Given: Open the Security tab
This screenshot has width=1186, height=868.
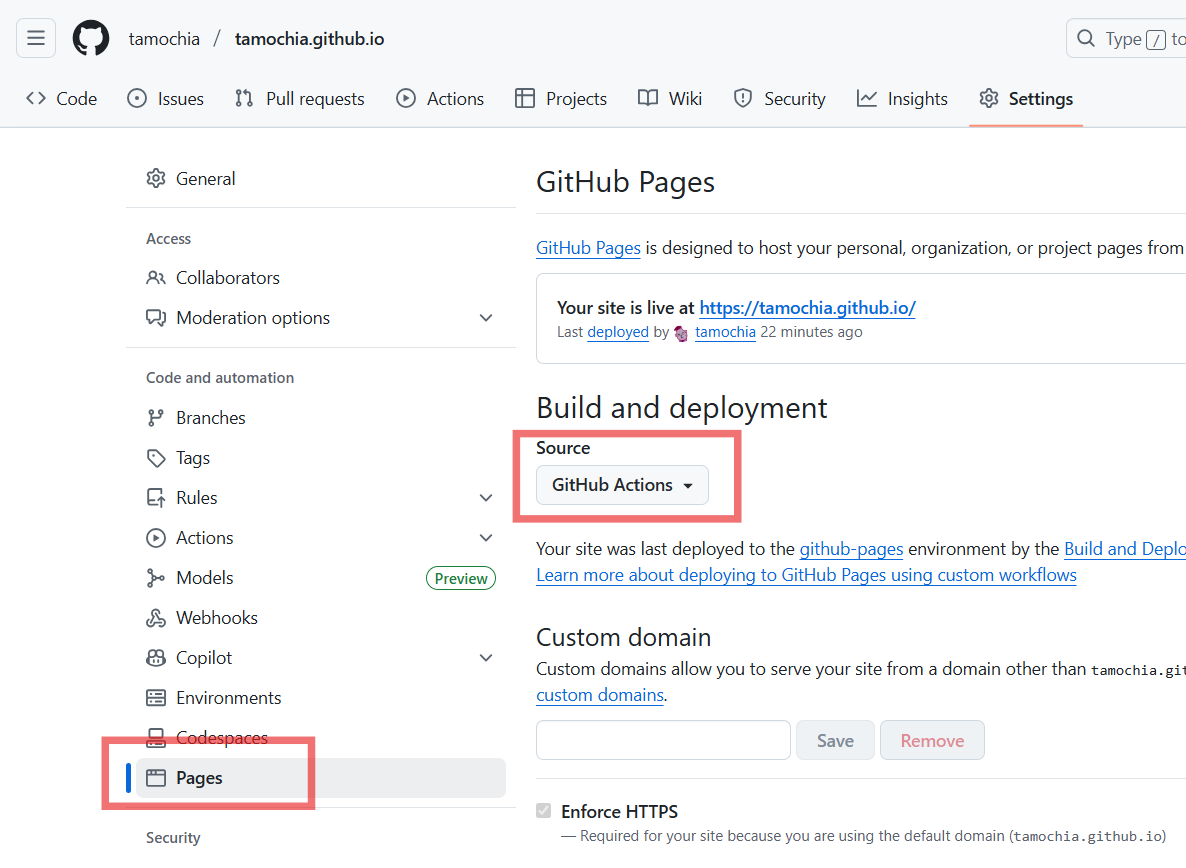Looking at the screenshot, I should pos(779,99).
